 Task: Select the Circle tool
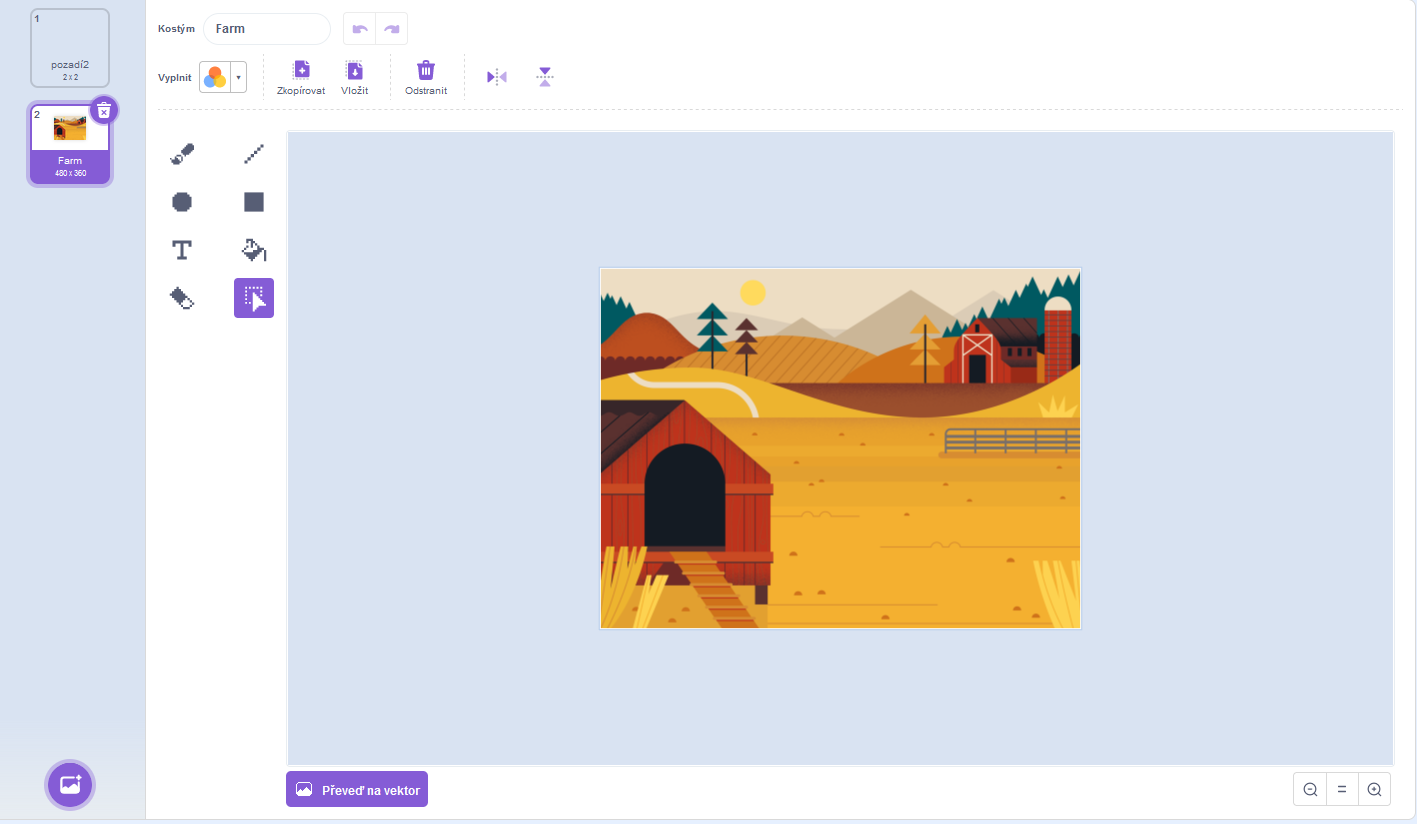[182, 202]
